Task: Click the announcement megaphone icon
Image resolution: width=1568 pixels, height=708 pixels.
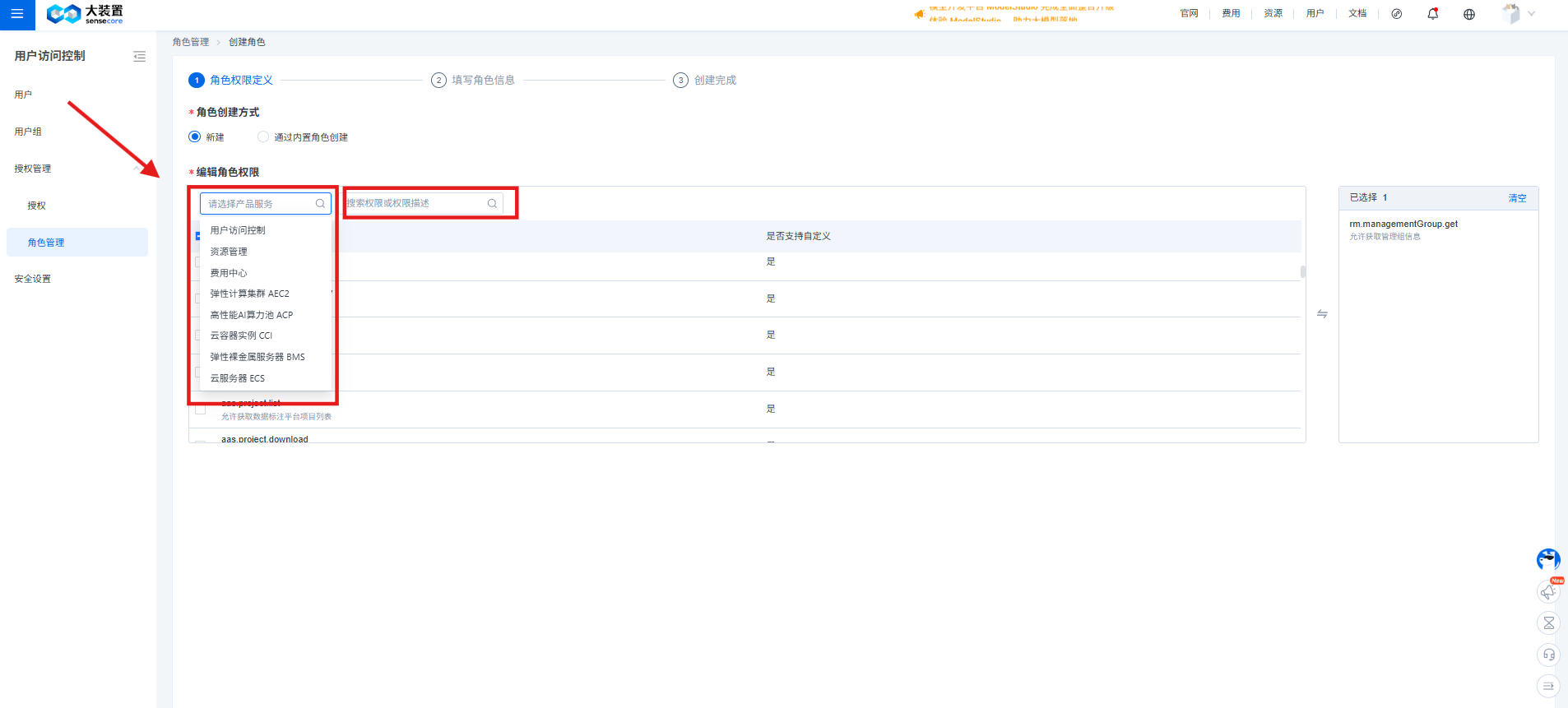Action: pyautogui.click(x=919, y=14)
